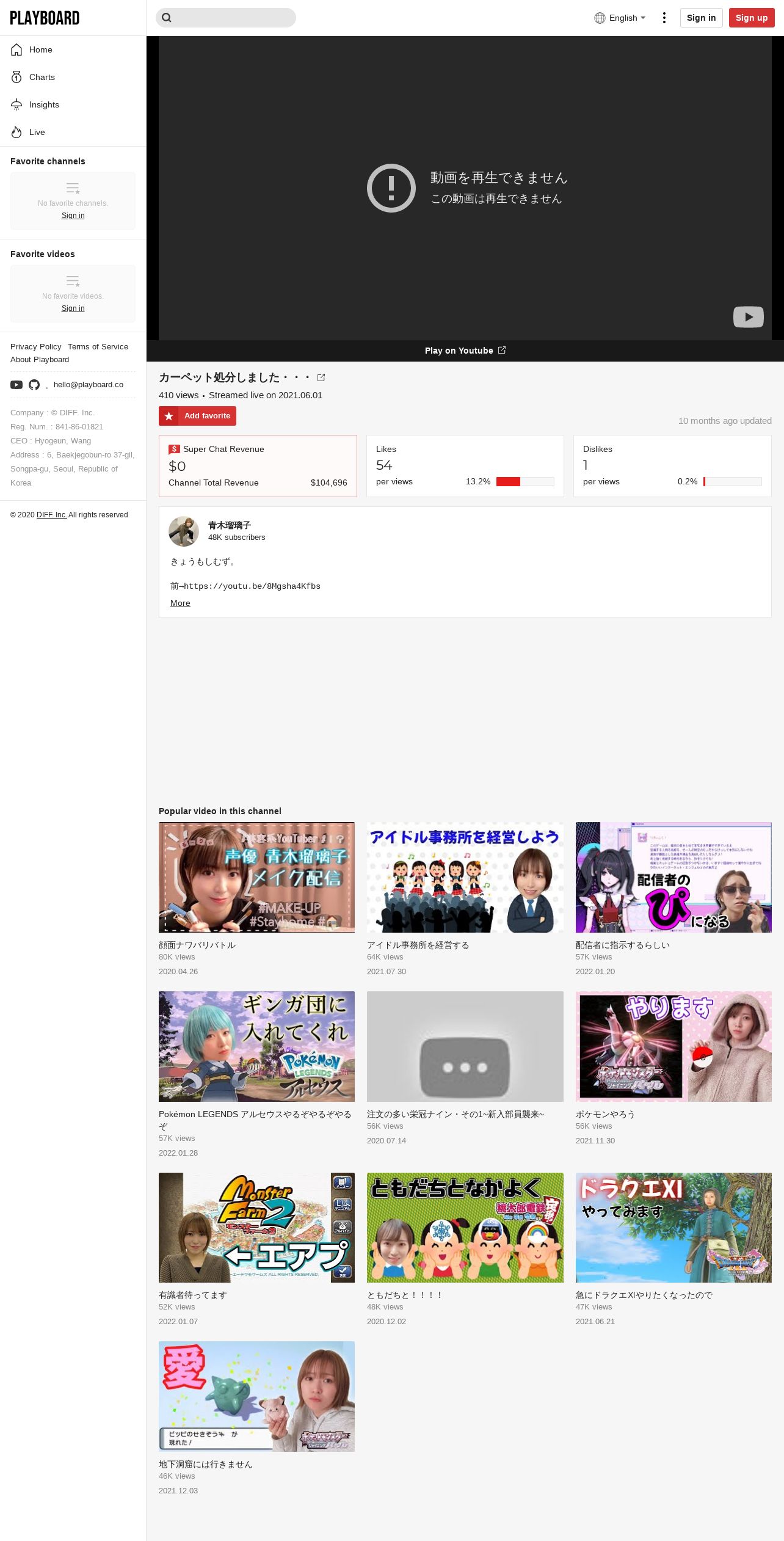
Task: Click the red Sign up button
Action: tap(752, 18)
